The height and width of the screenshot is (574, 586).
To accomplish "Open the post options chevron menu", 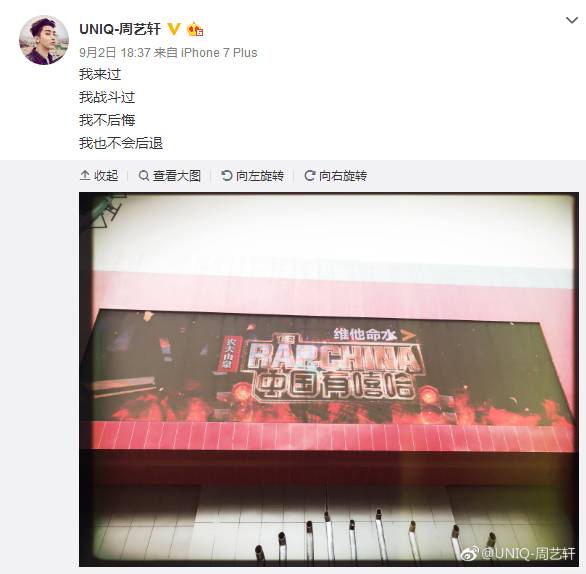I will 572,20.
